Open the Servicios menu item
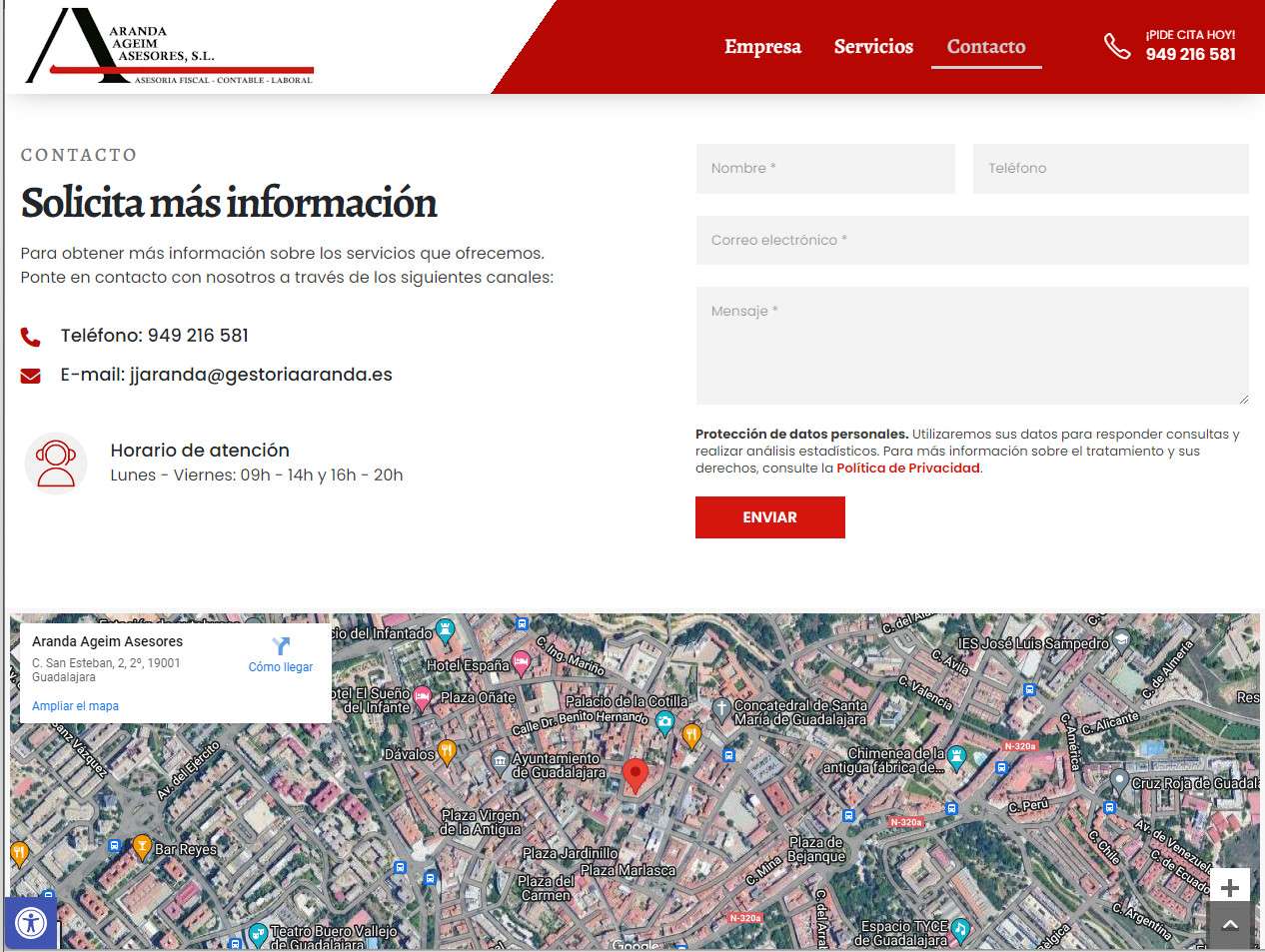This screenshot has width=1265, height=952. pyautogui.click(x=873, y=47)
